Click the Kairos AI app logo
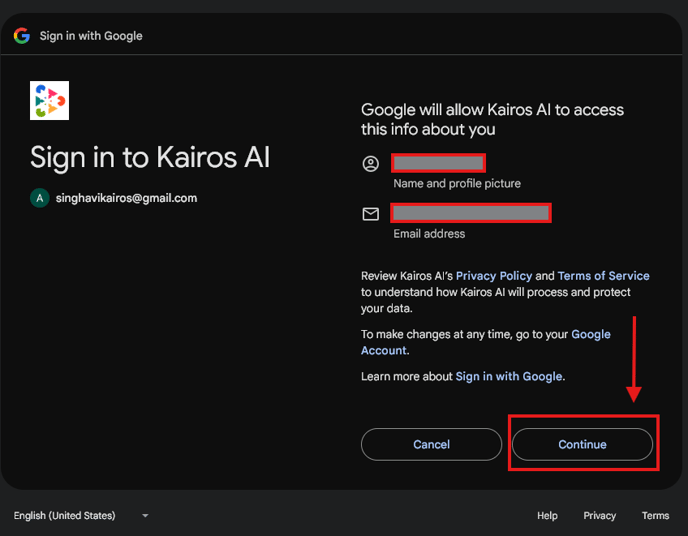The width and height of the screenshot is (688, 536). click(49, 101)
